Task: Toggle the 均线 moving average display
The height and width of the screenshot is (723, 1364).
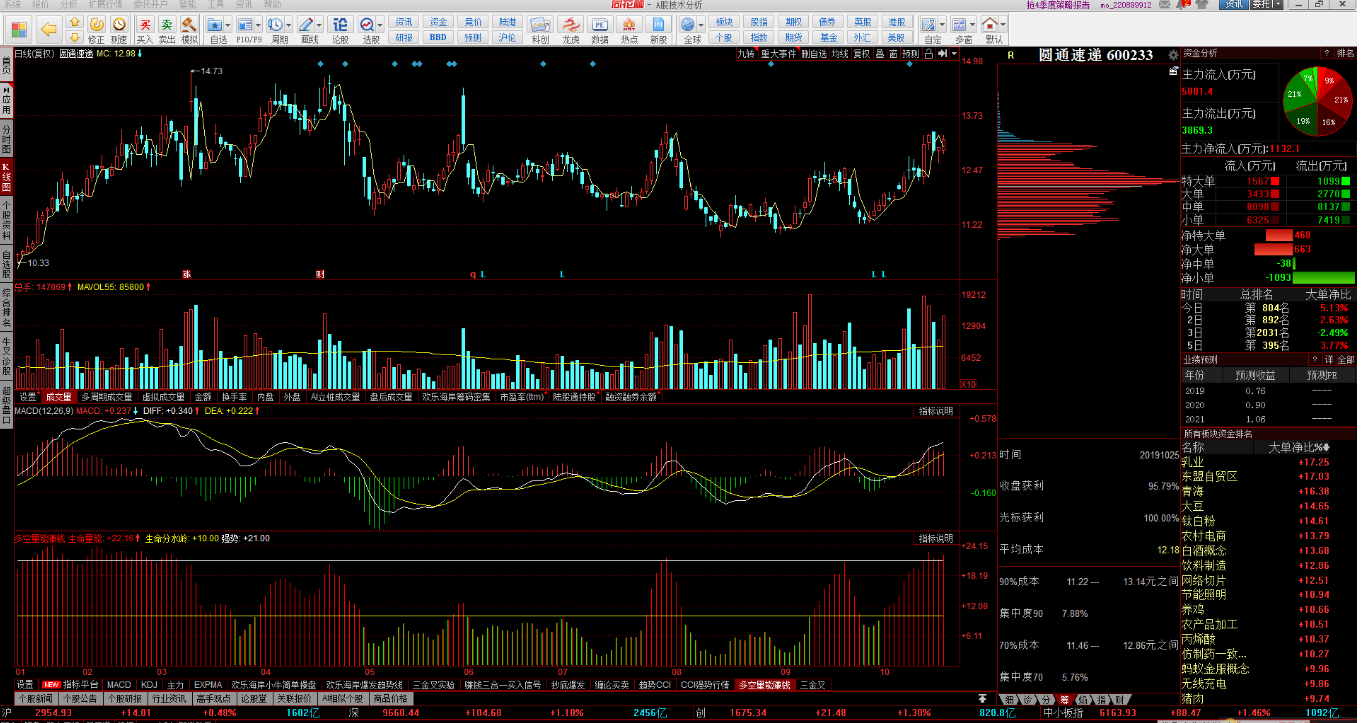Action: coord(840,54)
